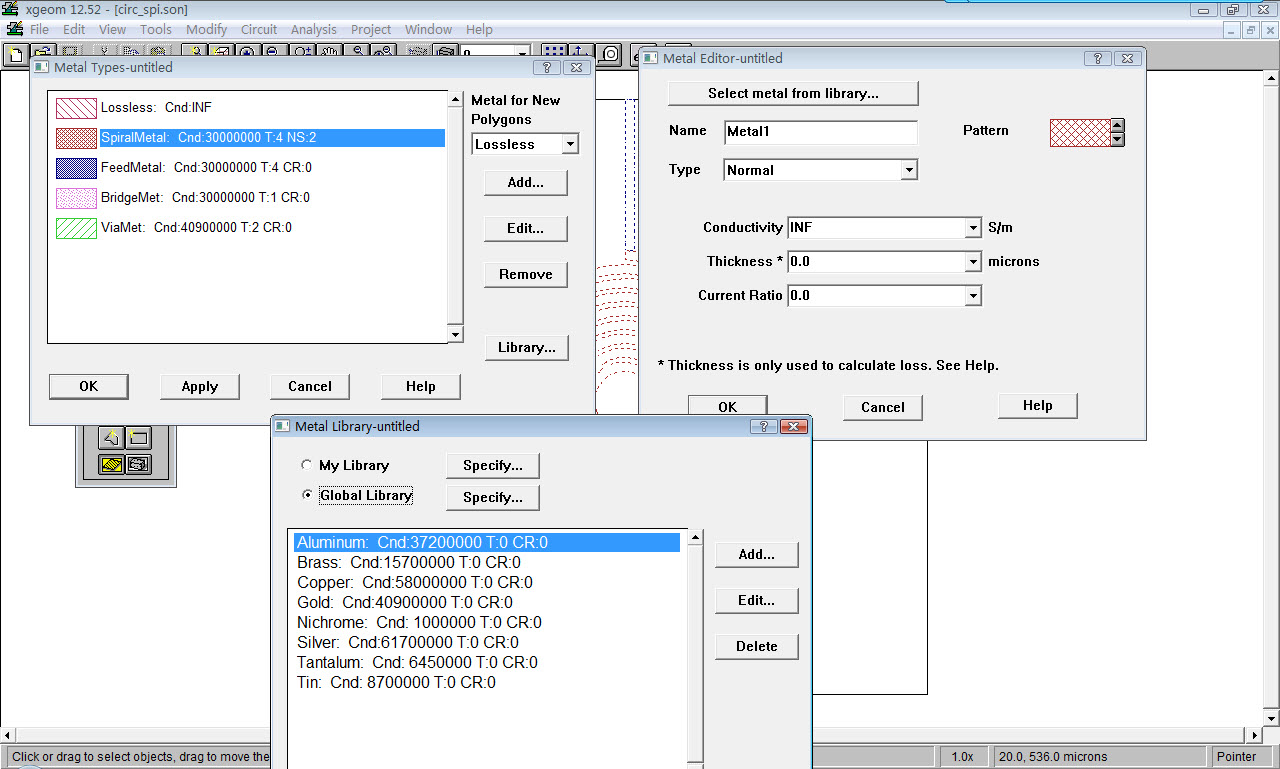
Task: Select Tantalum in the metal library list
Action: (417, 663)
